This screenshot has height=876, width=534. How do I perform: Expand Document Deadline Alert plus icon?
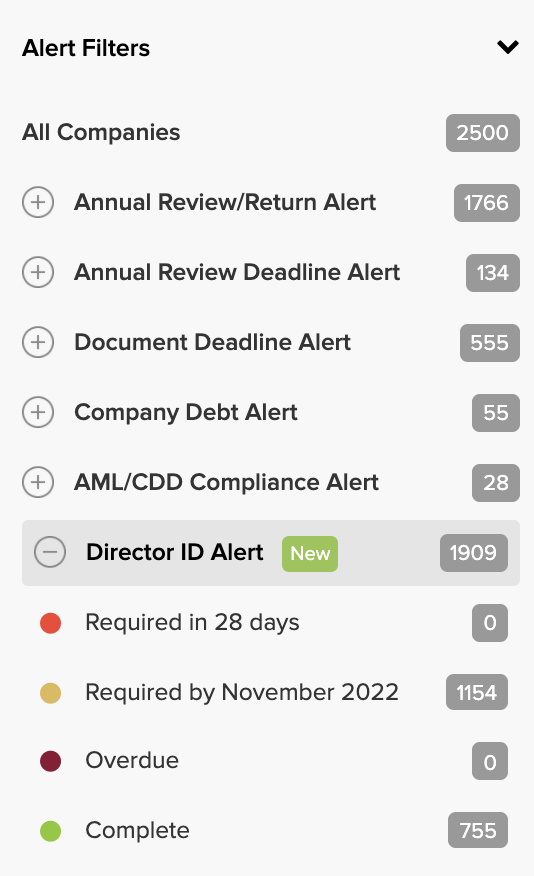38,342
